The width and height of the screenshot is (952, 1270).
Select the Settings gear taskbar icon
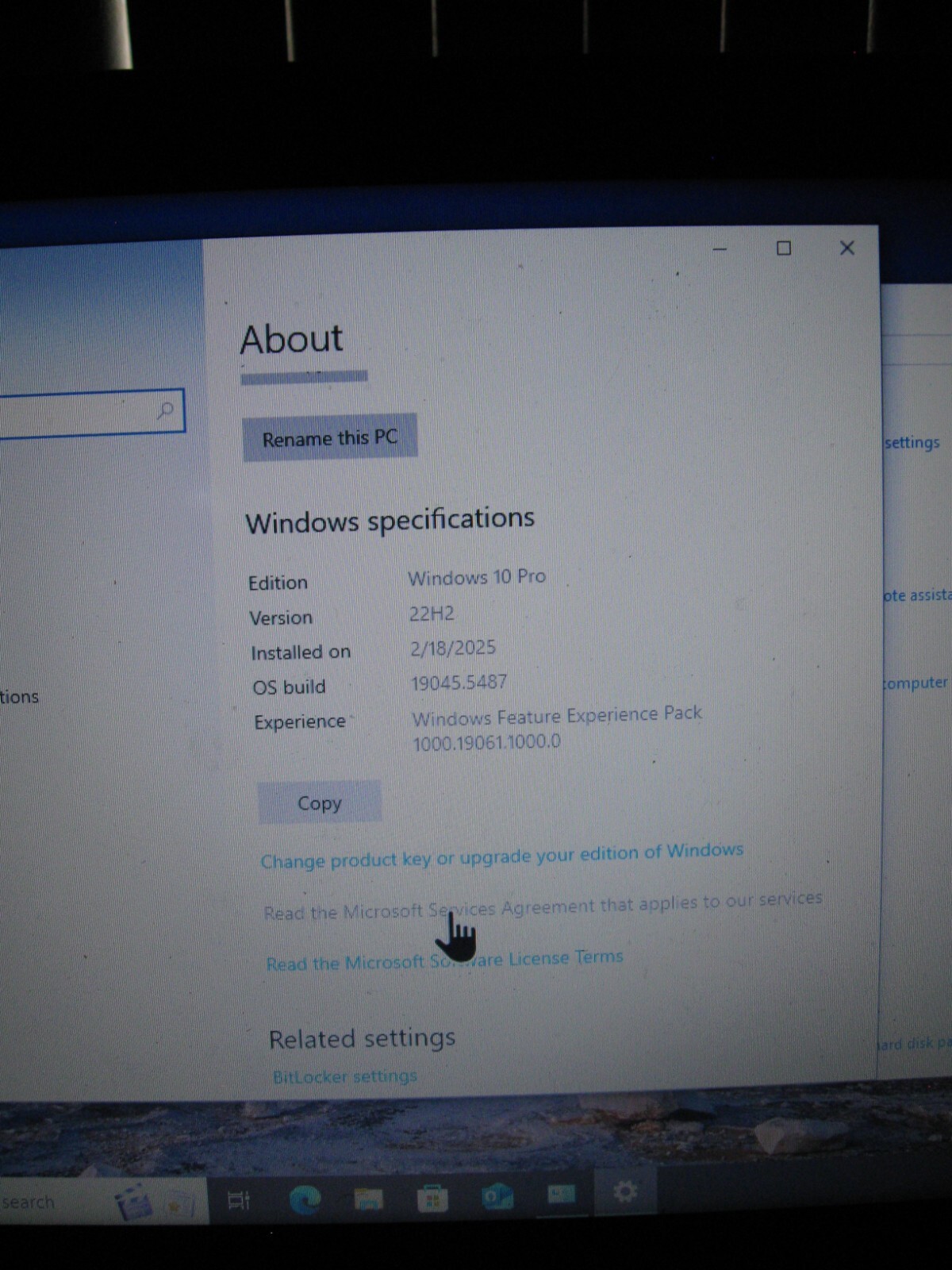pyautogui.click(x=625, y=1191)
